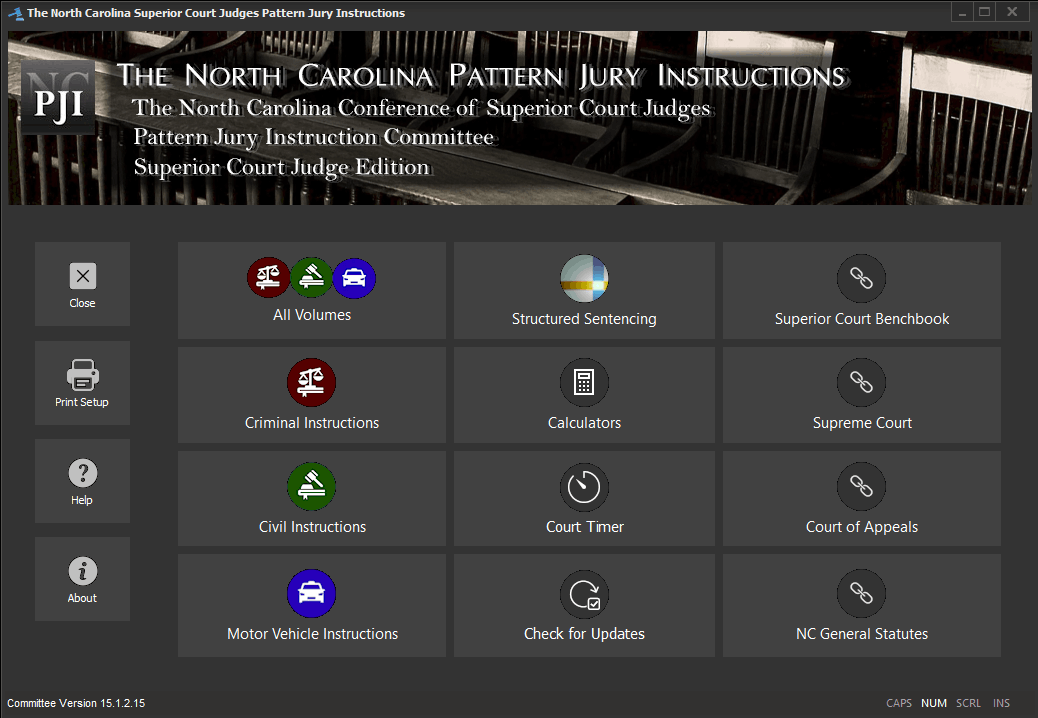
Task: Open the About info icon
Action: 83,570
